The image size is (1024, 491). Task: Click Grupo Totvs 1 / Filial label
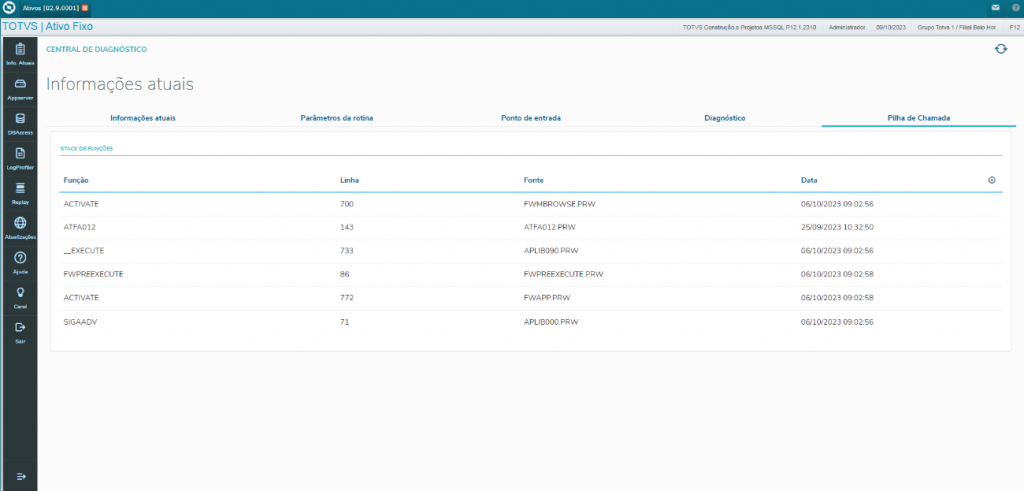957,27
